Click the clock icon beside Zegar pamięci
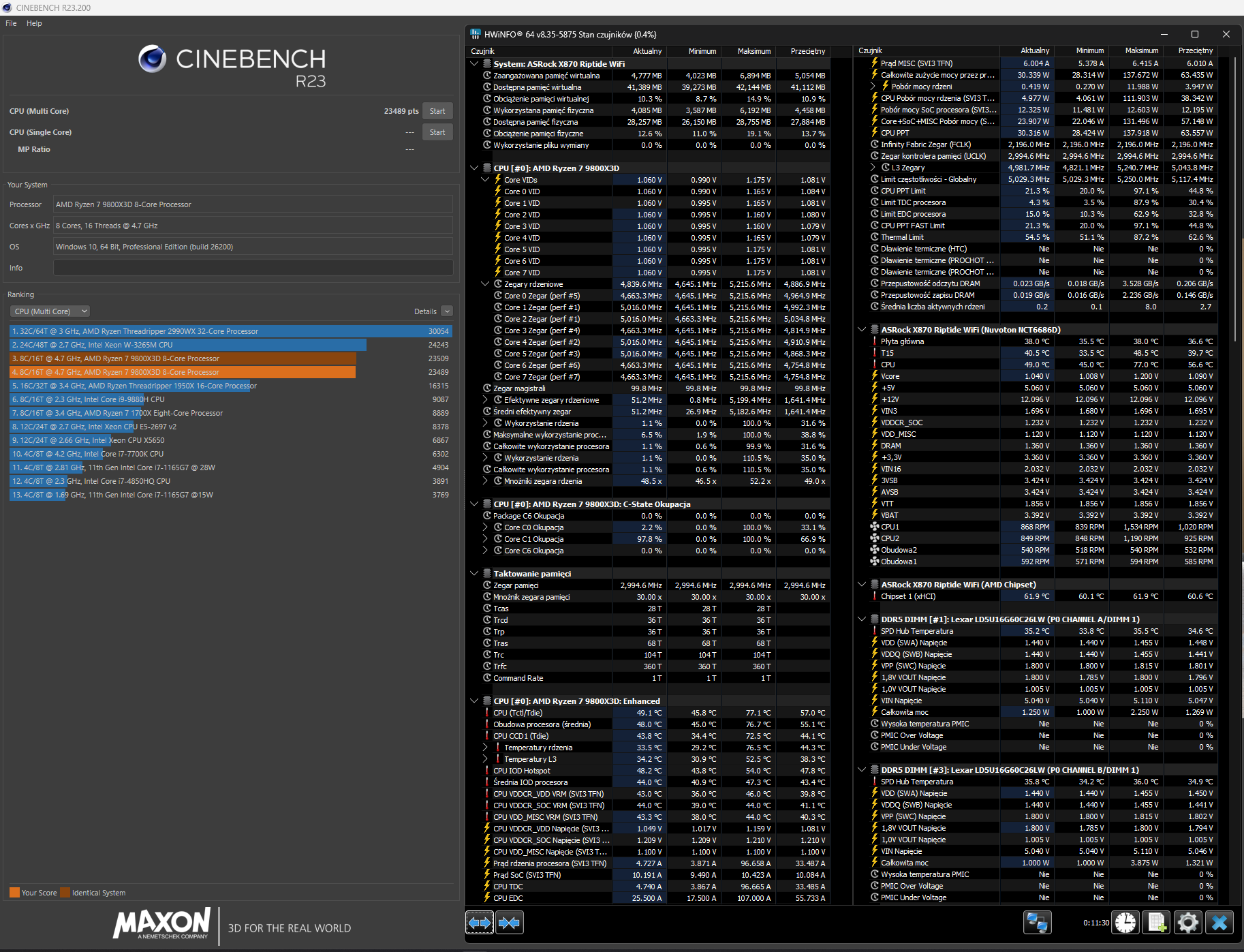 pos(487,585)
